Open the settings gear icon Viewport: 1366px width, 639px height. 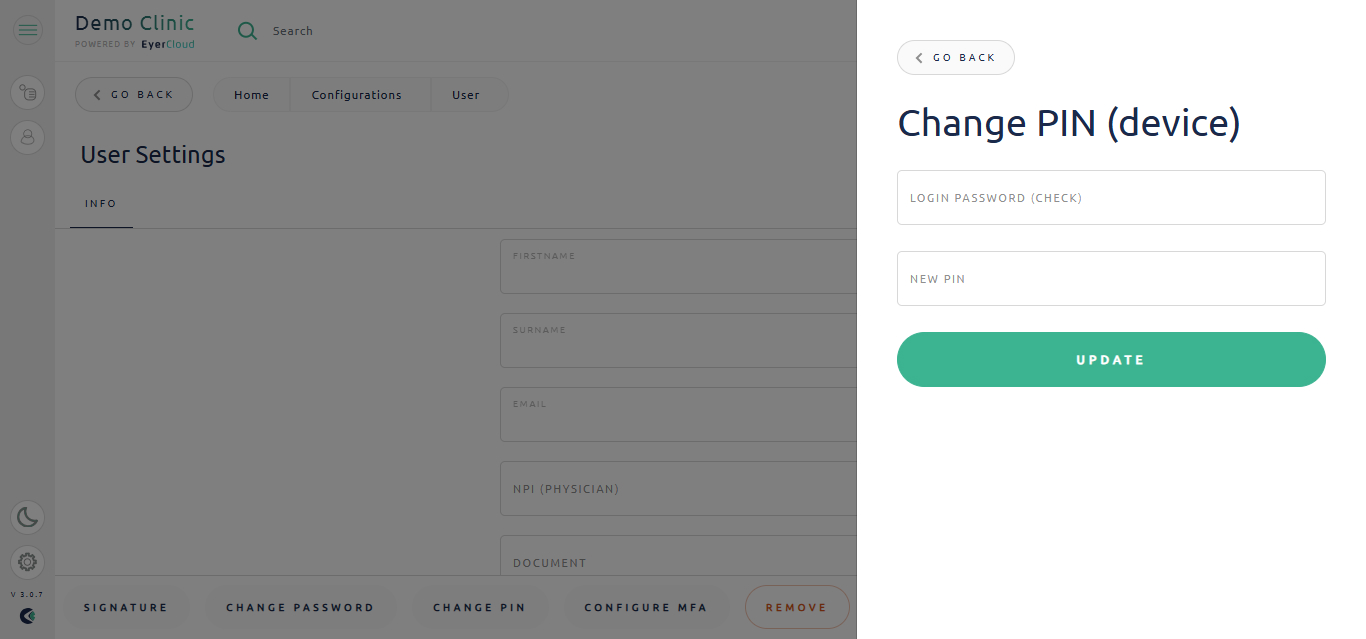point(28,562)
